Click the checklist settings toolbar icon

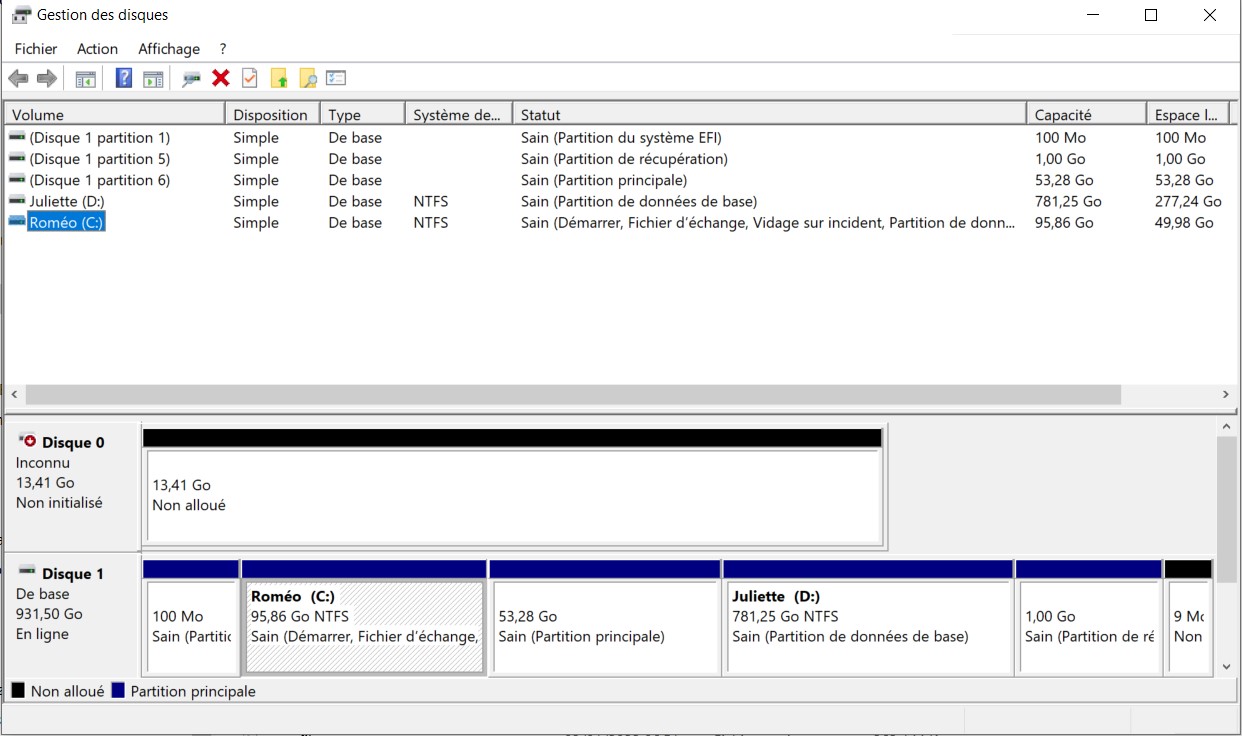coord(336,79)
